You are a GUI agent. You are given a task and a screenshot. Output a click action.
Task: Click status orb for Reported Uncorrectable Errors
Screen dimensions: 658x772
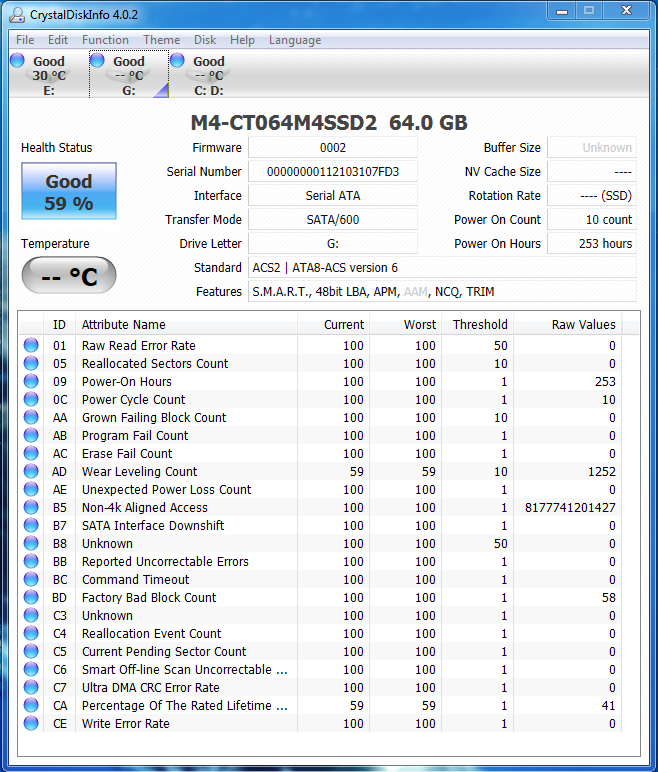[31, 561]
